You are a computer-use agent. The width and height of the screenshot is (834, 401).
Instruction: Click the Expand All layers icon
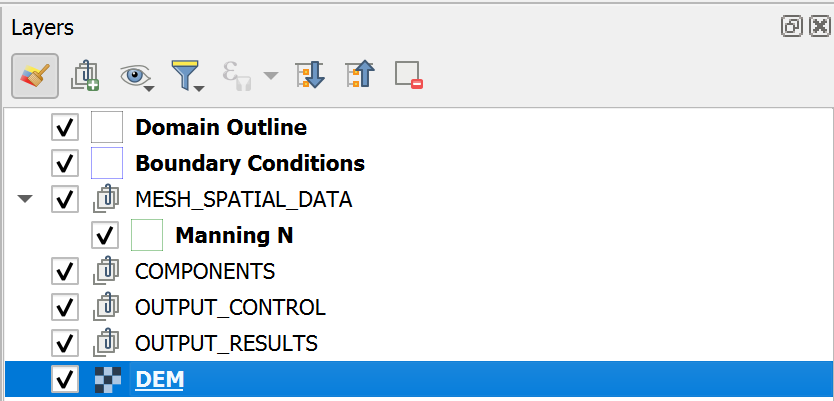click(x=310, y=75)
